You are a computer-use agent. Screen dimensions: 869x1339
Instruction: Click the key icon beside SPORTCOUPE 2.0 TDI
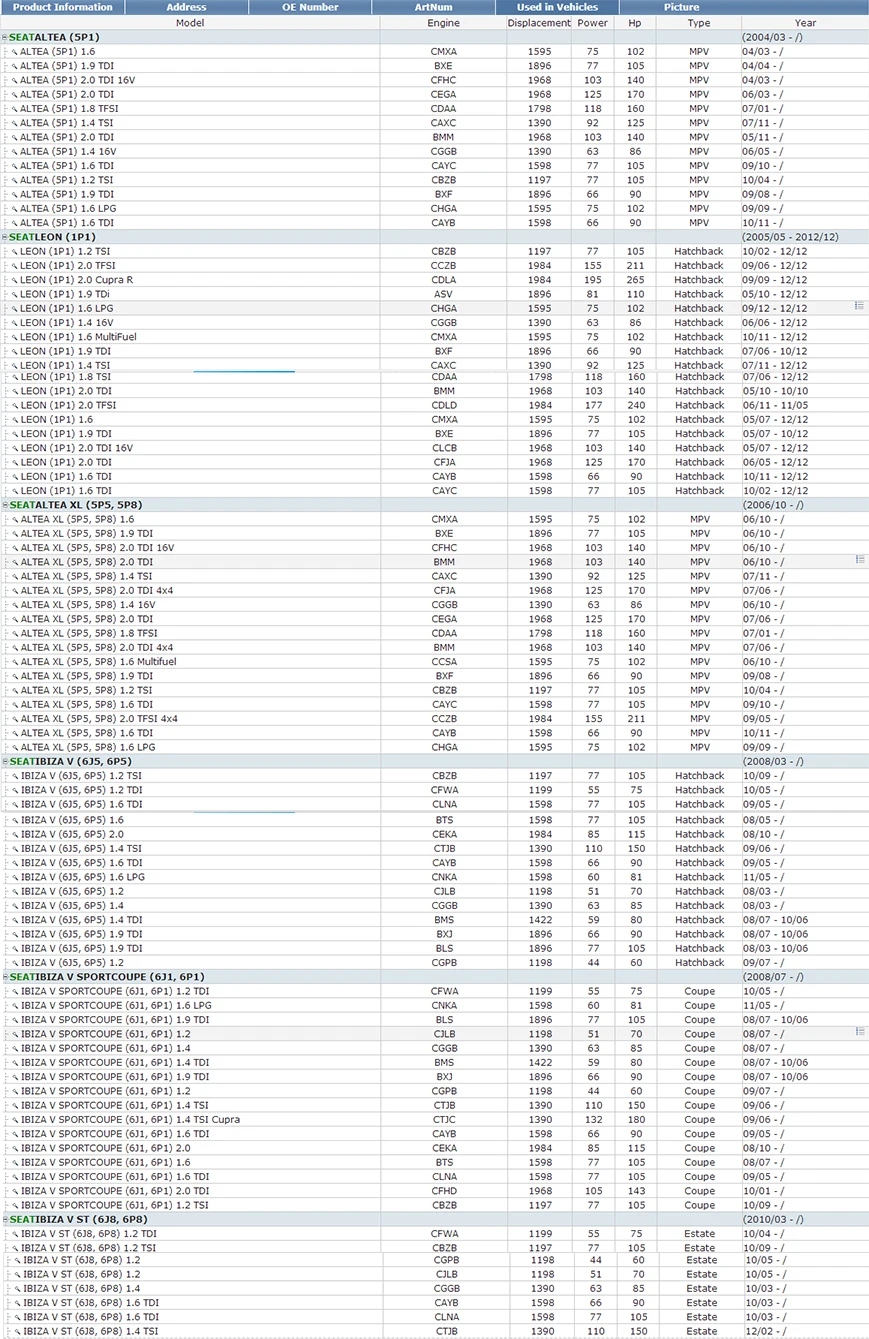tap(15, 1191)
